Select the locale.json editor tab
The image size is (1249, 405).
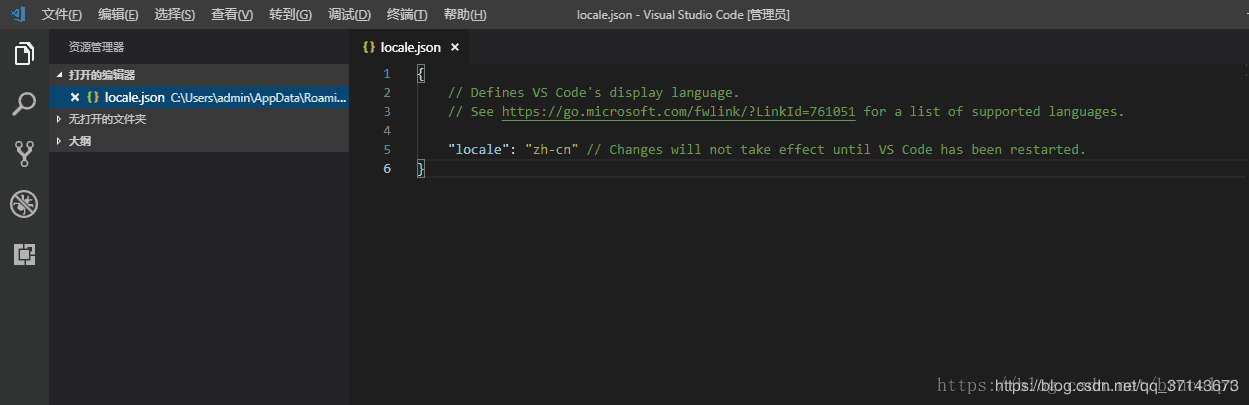[409, 47]
